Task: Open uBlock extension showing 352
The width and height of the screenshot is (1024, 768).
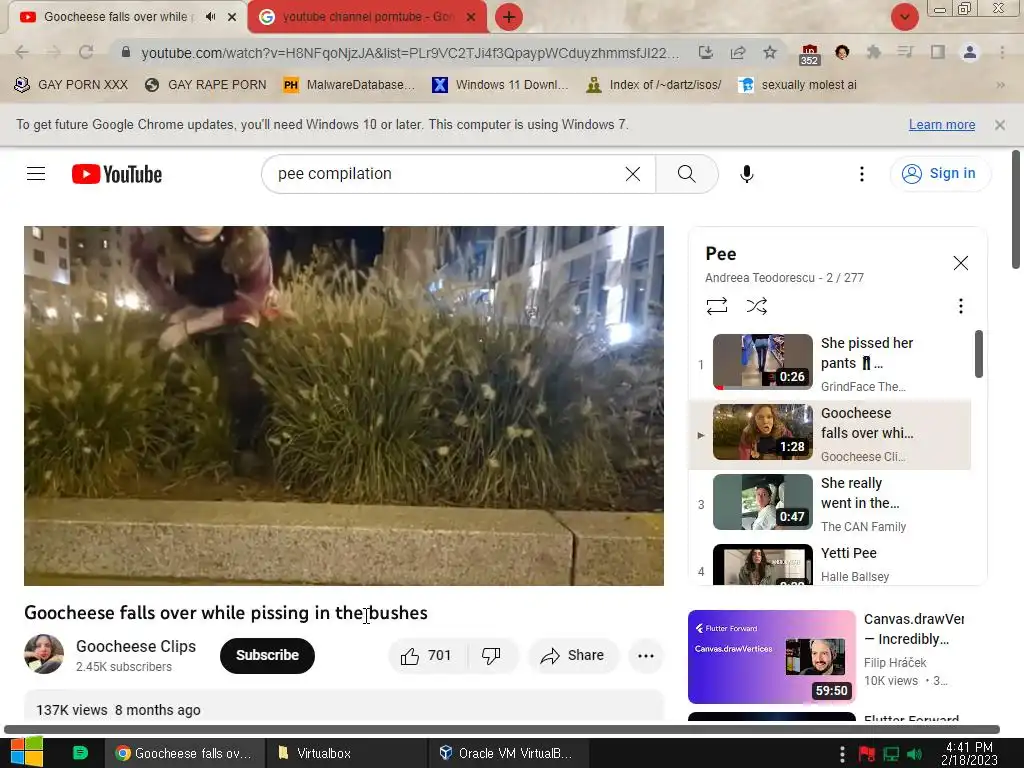Action: point(809,54)
